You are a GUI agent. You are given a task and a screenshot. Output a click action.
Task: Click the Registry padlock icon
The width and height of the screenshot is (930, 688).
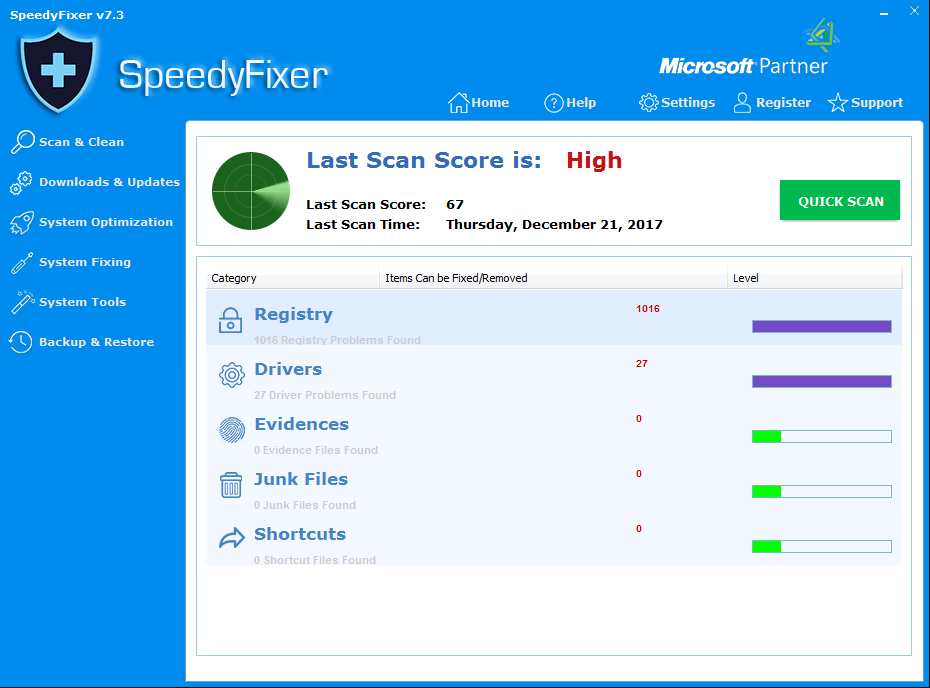pyautogui.click(x=231, y=320)
